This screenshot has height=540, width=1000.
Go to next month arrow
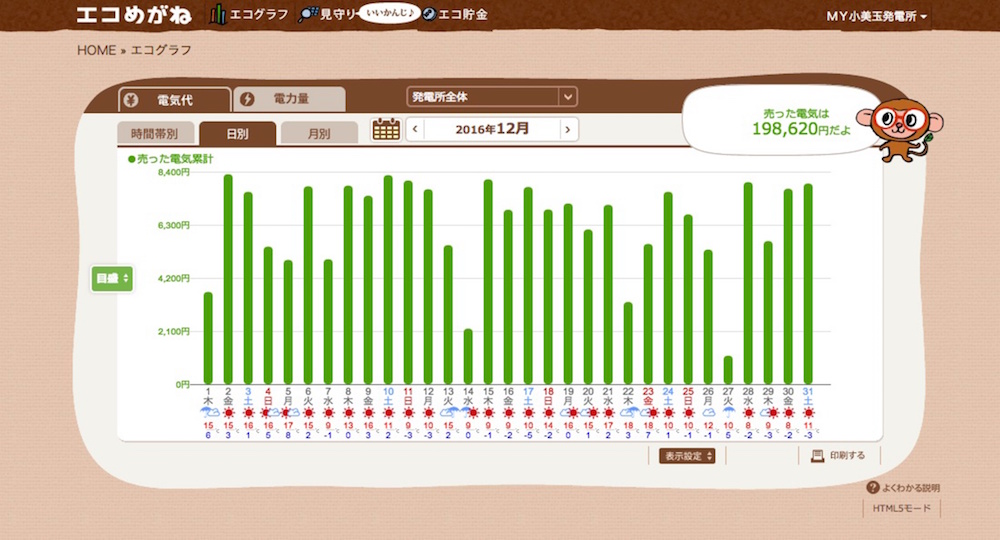568,129
